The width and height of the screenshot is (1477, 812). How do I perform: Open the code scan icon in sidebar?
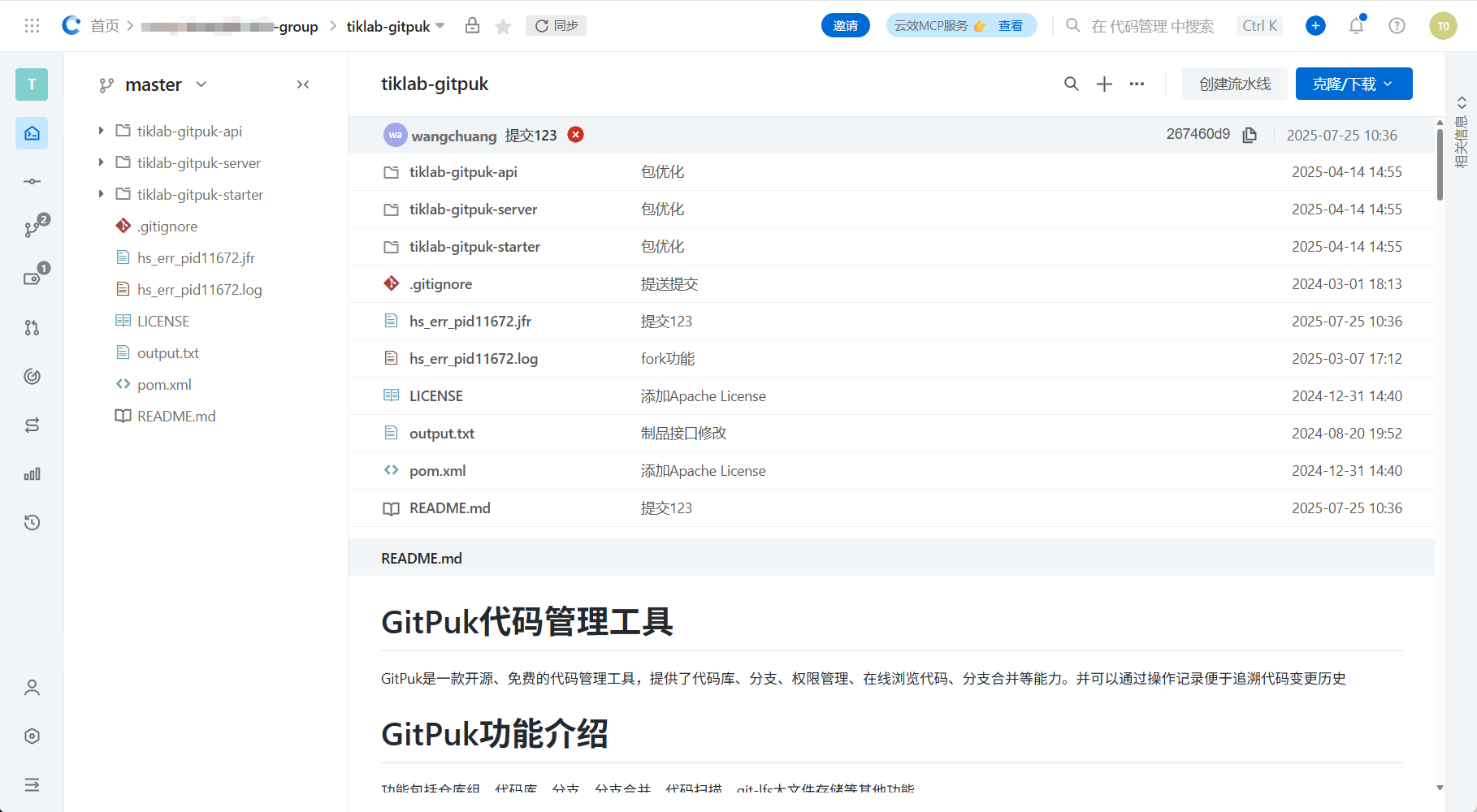[32, 376]
